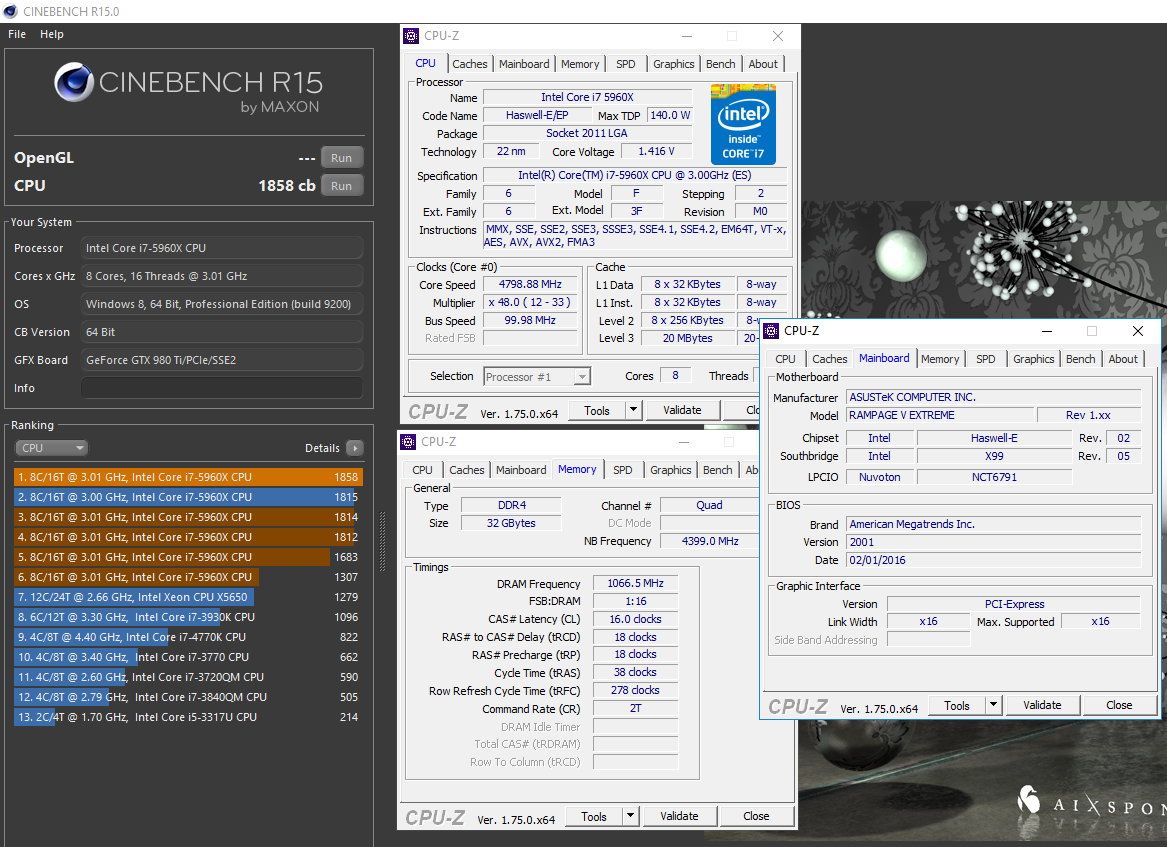Click BIOS Date value 02/01/2016
This screenshot has width=1167, height=847.
[994, 560]
